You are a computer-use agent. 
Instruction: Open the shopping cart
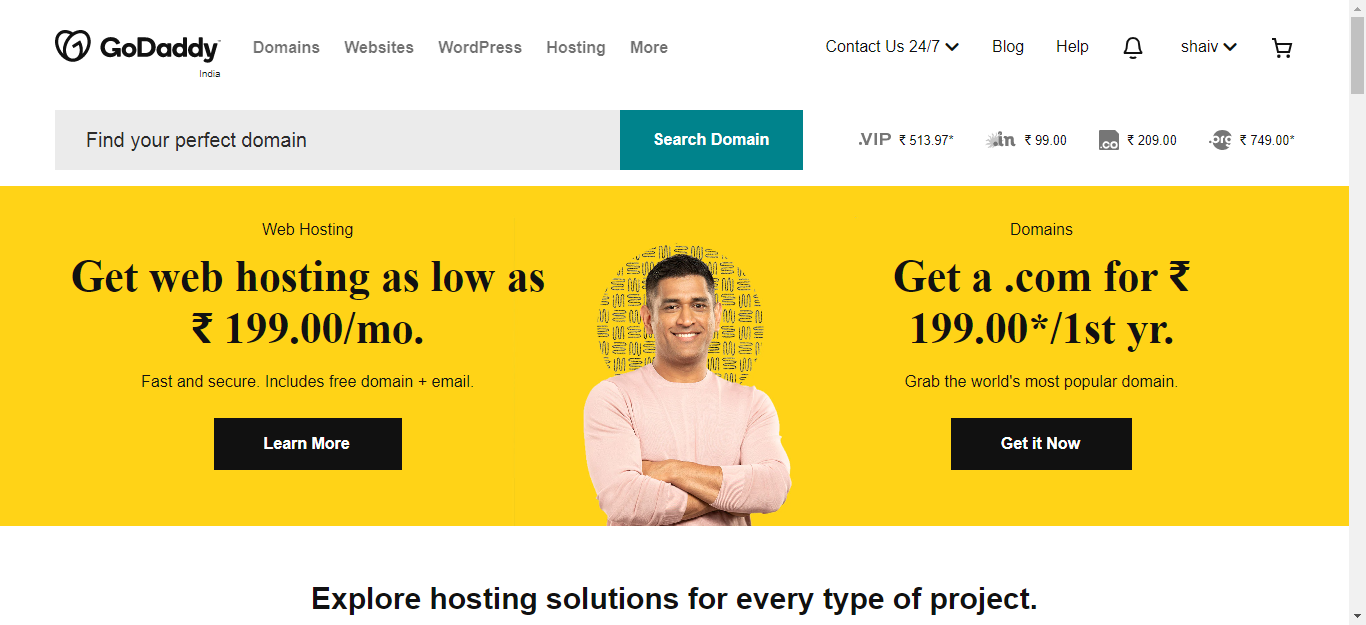(x=1281, y=48)
